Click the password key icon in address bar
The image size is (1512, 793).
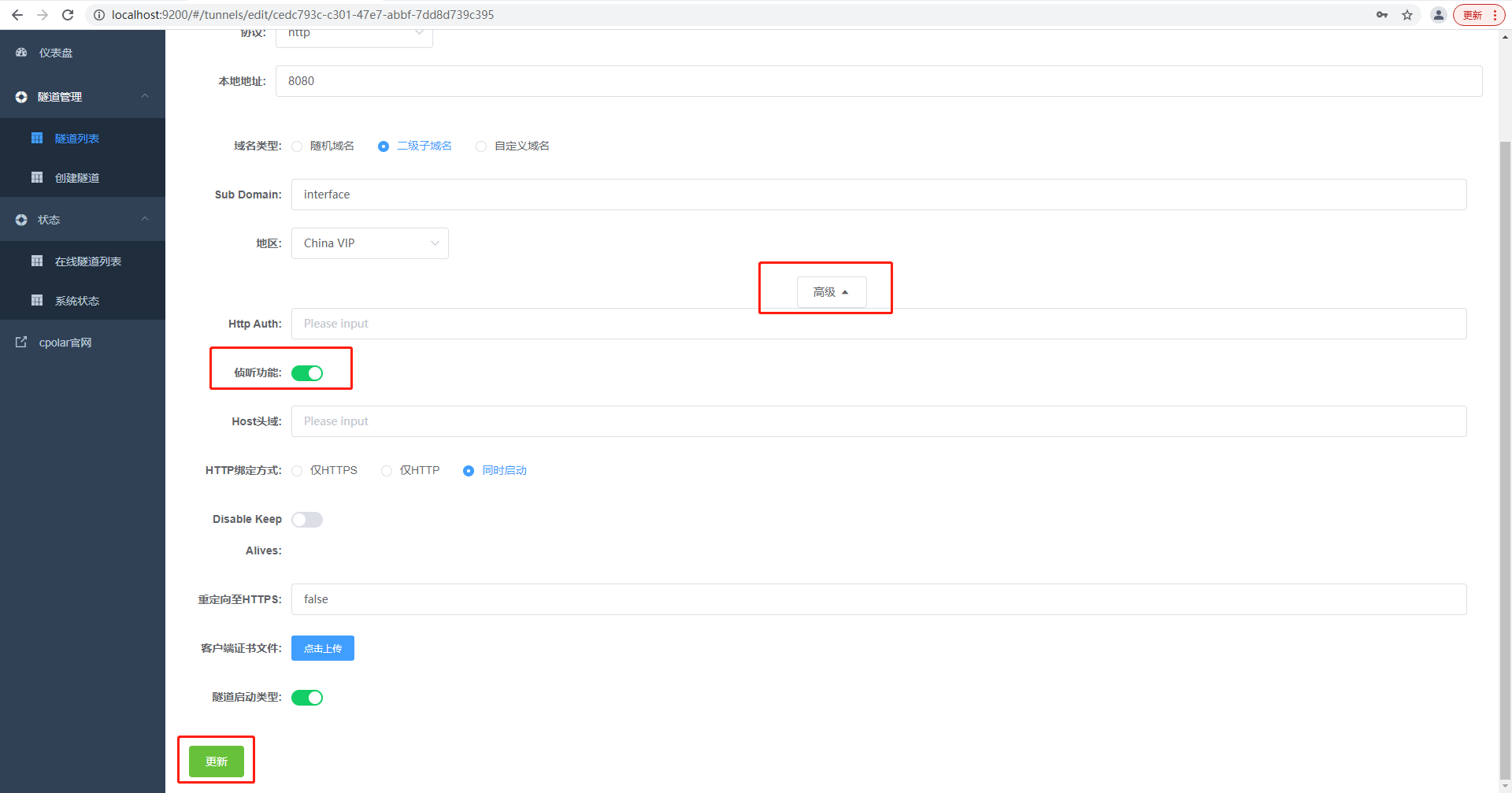pyautogui.click(x=1382, y=14)
